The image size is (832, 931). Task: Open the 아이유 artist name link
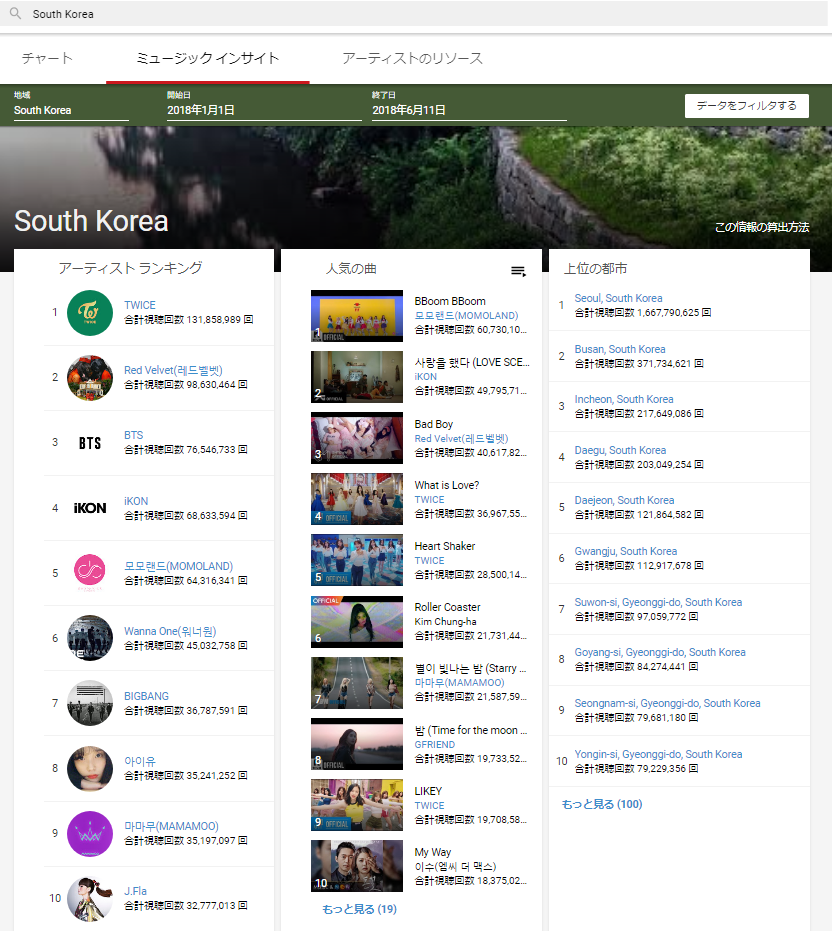click(140, 761)
